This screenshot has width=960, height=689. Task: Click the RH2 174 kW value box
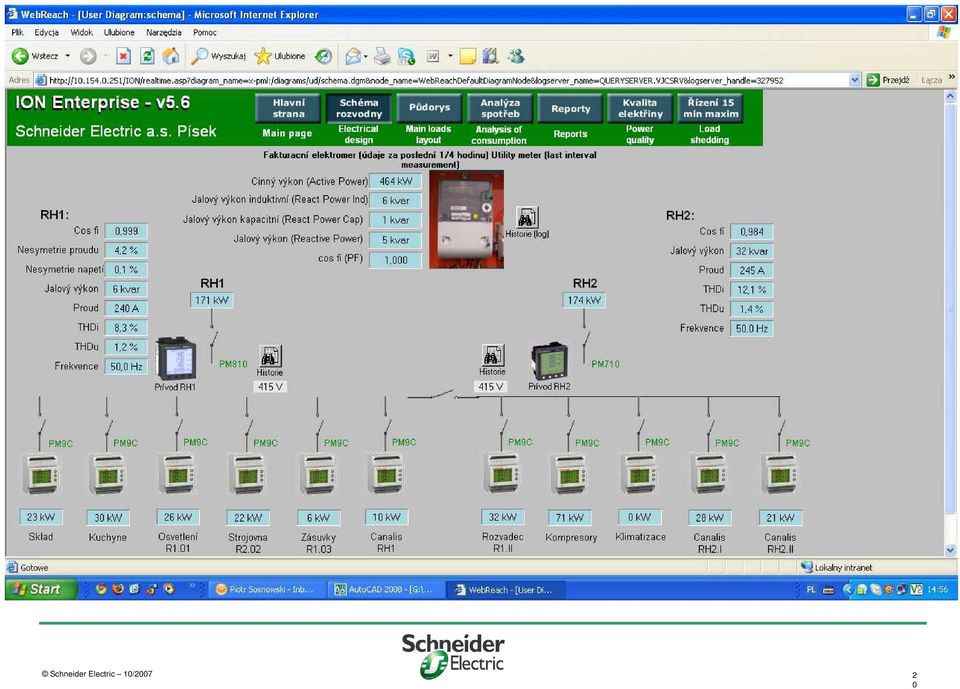coord(584,300)
